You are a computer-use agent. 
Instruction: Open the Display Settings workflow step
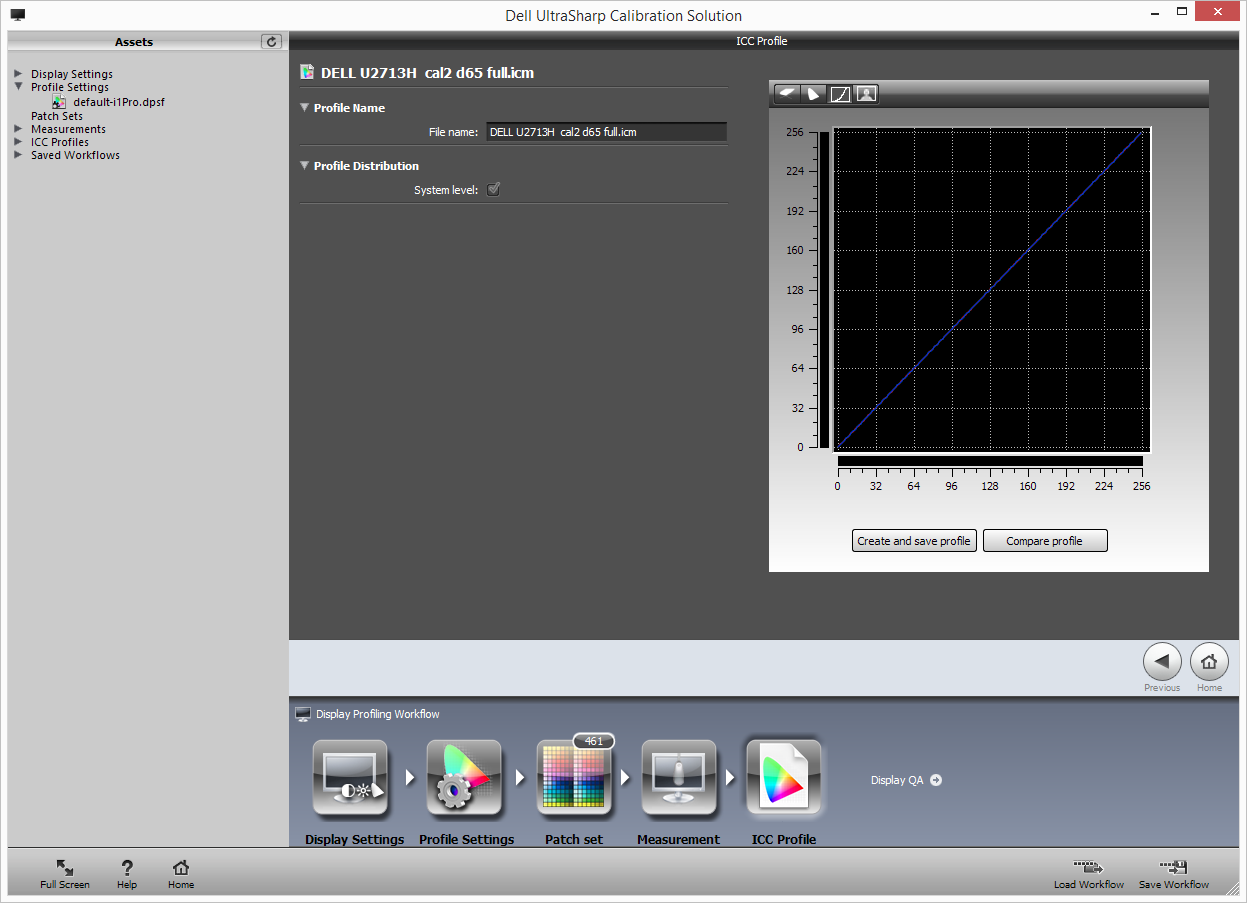pos(350,779)
